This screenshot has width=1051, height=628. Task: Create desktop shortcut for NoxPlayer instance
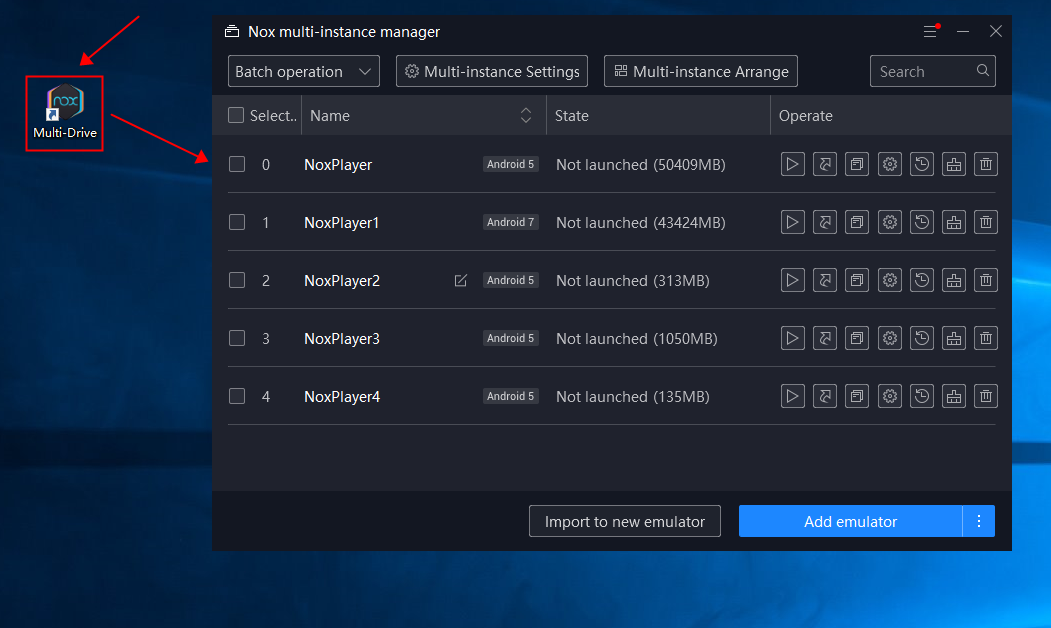point(824,164)
